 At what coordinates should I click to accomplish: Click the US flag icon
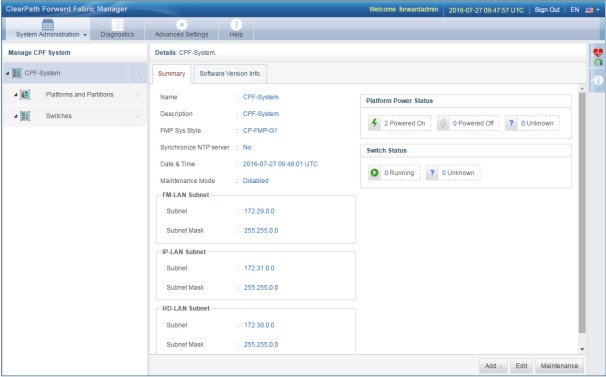coord(589,10)
